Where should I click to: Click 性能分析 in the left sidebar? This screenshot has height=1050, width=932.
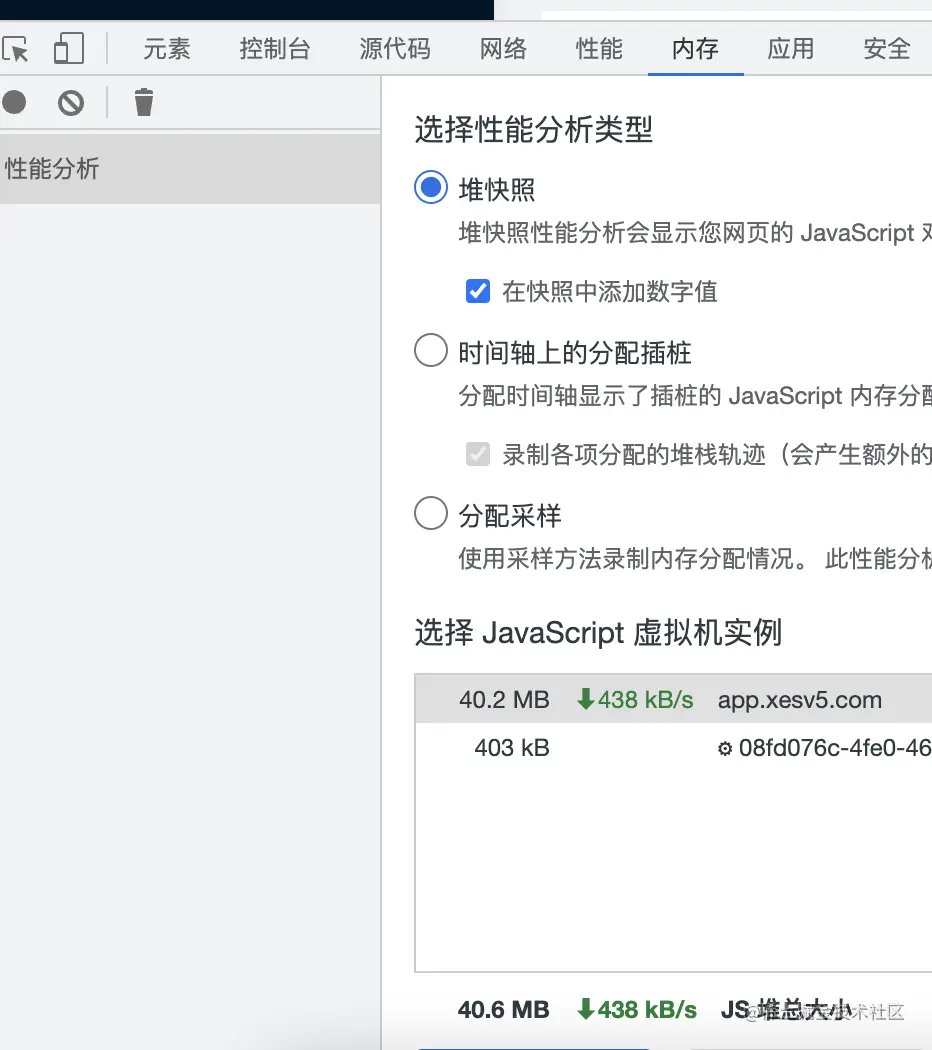51,169
